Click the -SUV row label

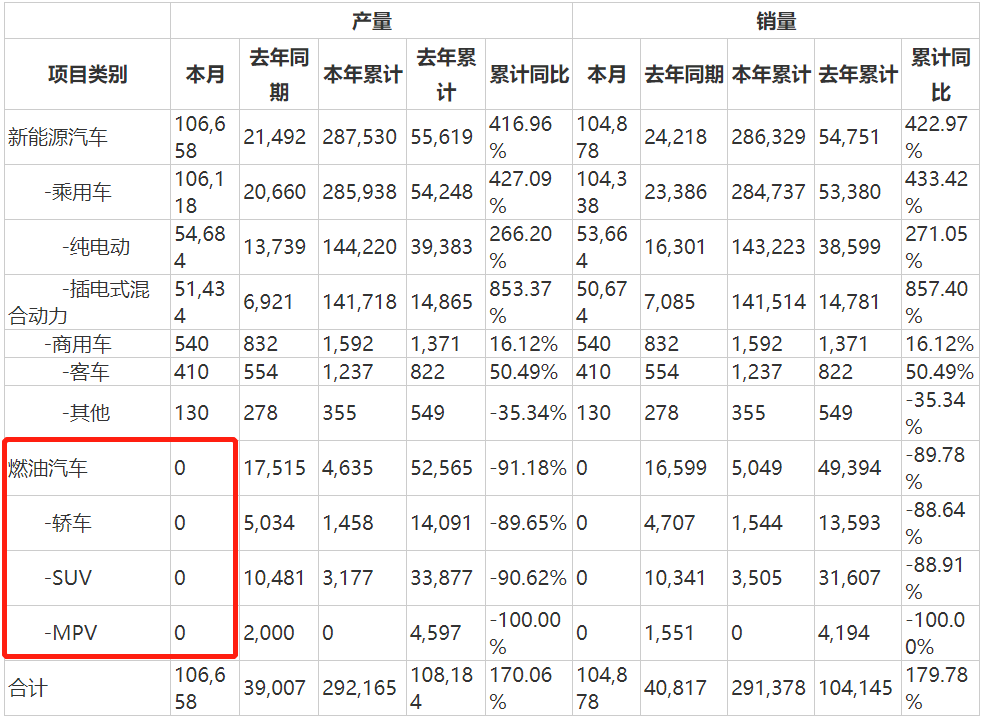68,578
